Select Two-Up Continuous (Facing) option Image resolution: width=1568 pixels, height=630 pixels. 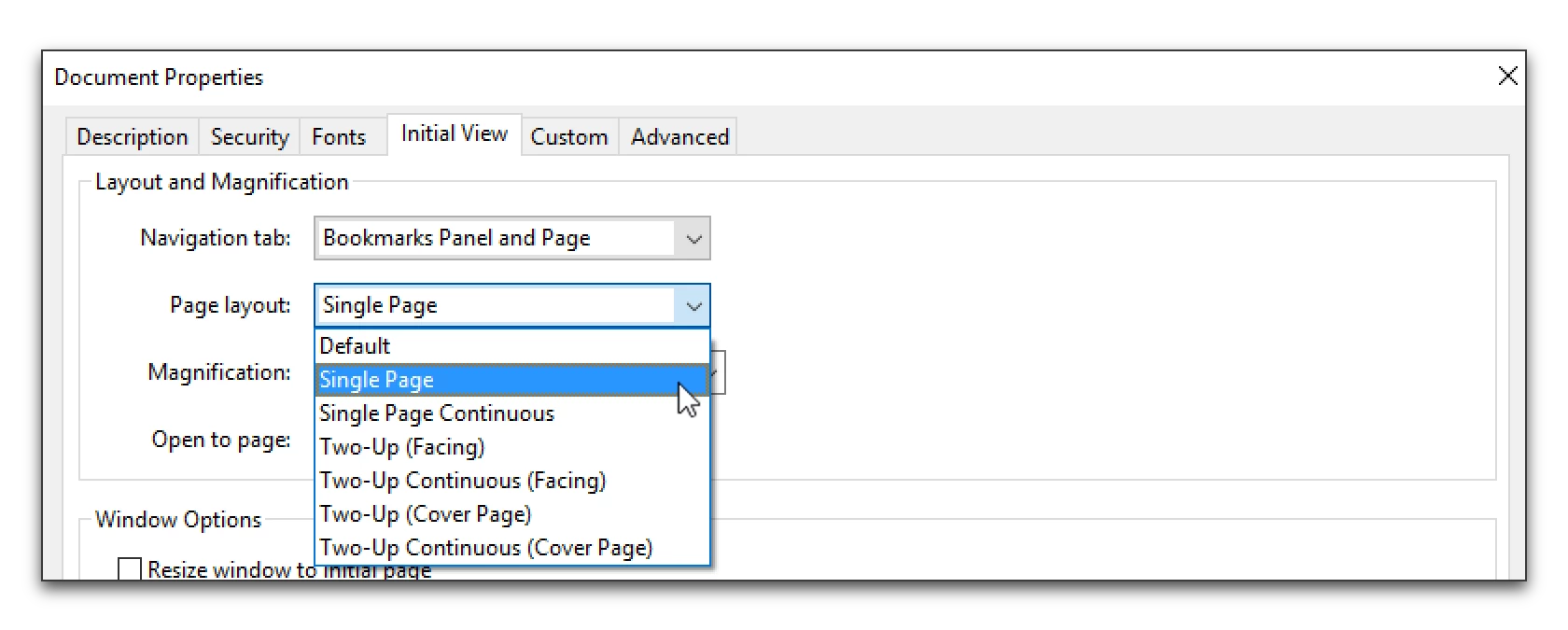click(x=512, y=481)
